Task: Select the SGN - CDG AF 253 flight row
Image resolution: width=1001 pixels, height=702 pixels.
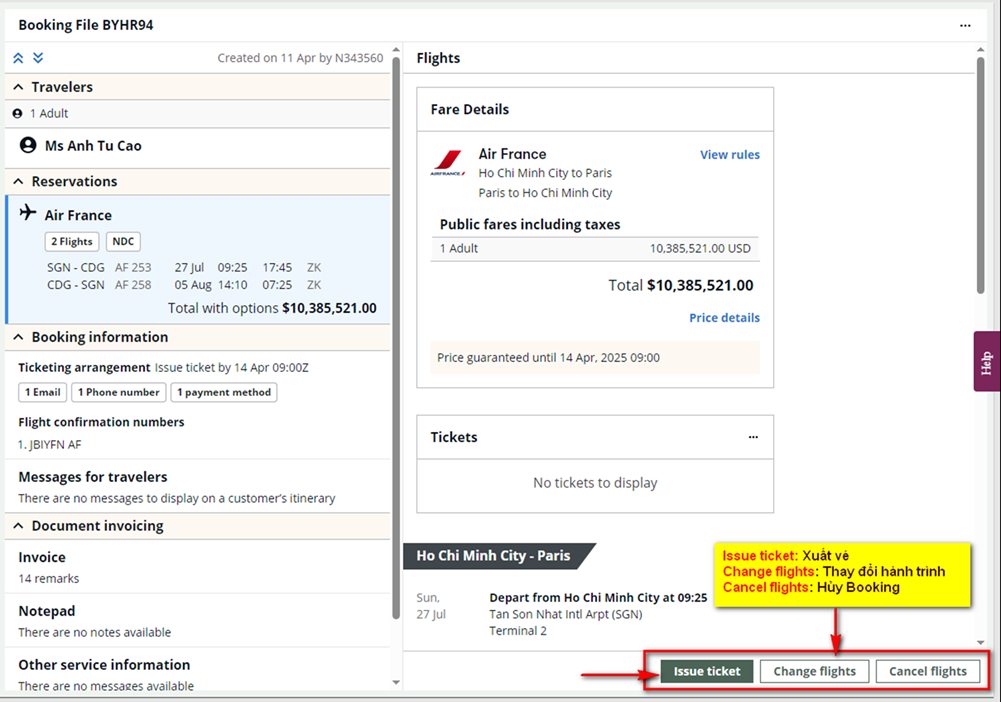Action: [184, 267]
